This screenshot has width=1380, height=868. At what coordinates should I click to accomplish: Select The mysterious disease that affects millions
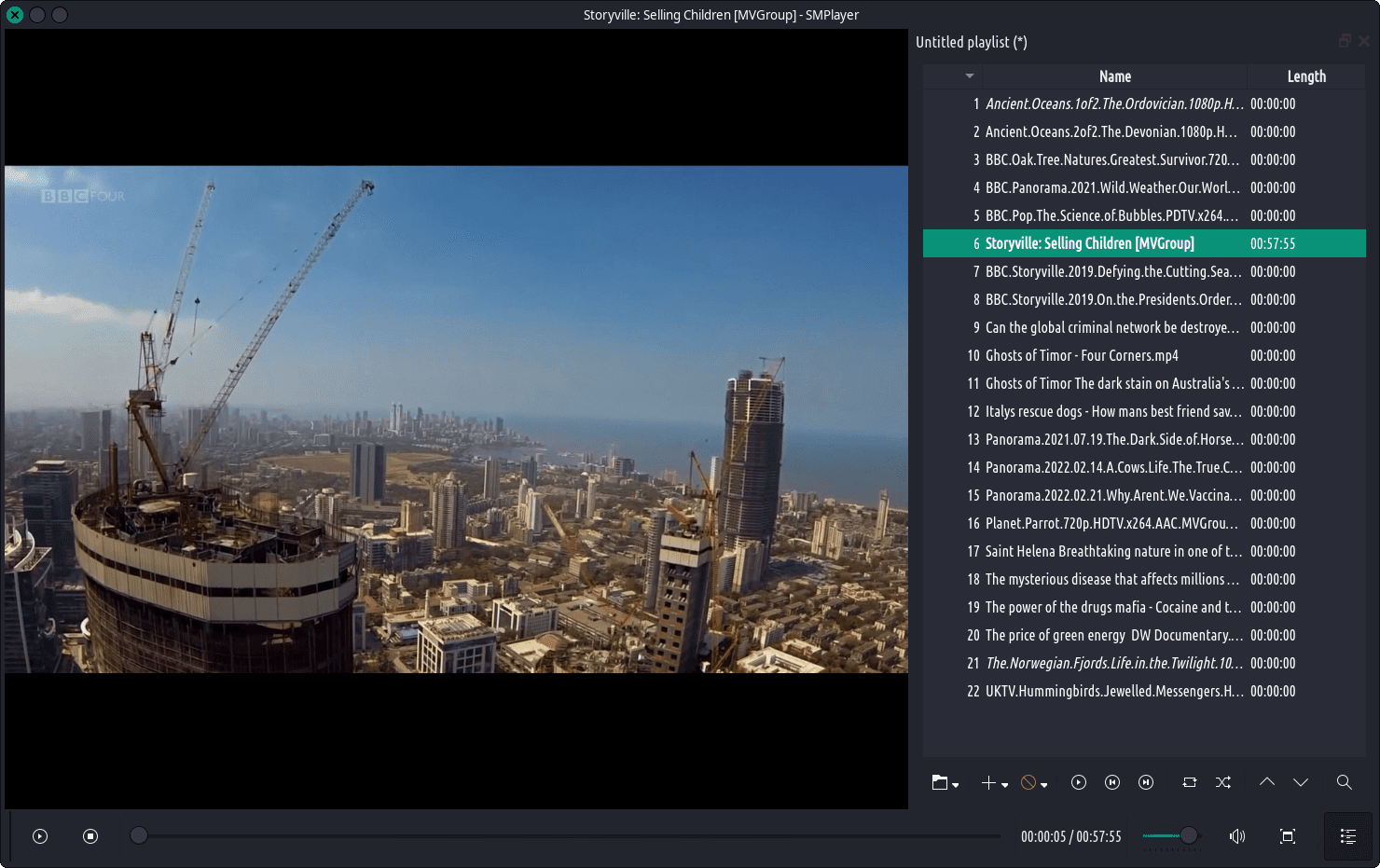coord(1144,579)
